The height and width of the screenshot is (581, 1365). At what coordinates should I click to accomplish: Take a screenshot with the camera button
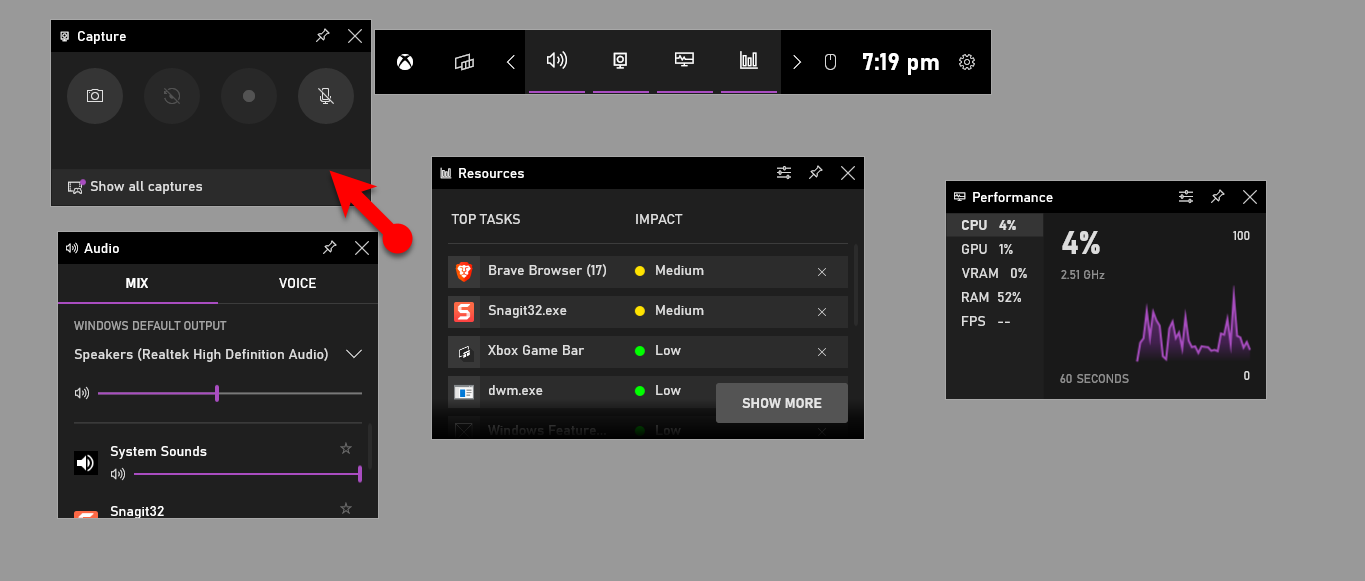(x=95, y=96)
